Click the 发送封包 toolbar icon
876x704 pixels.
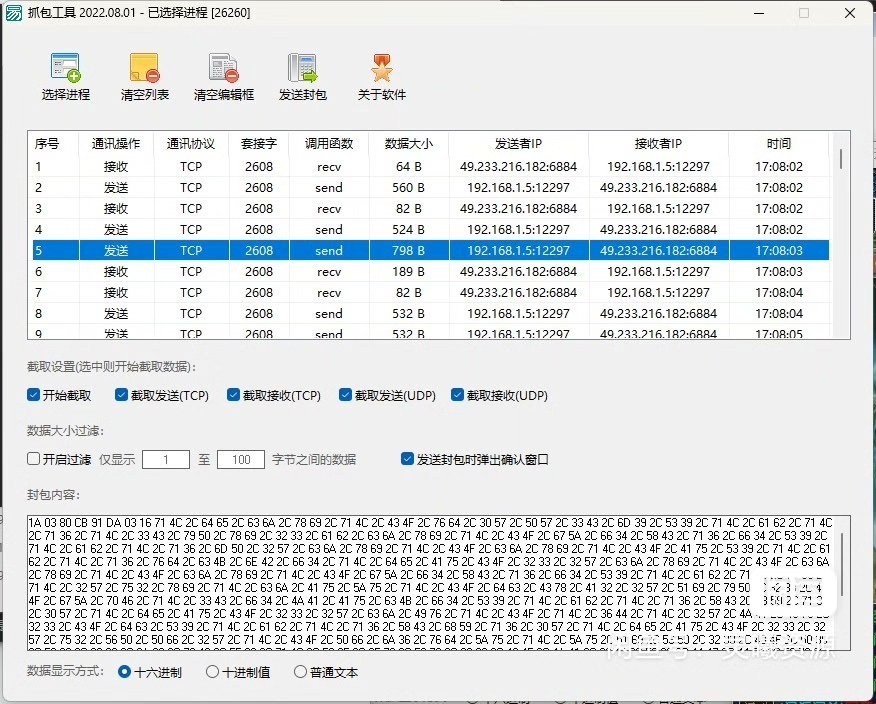pyautogui.click(x=302, y=68)
